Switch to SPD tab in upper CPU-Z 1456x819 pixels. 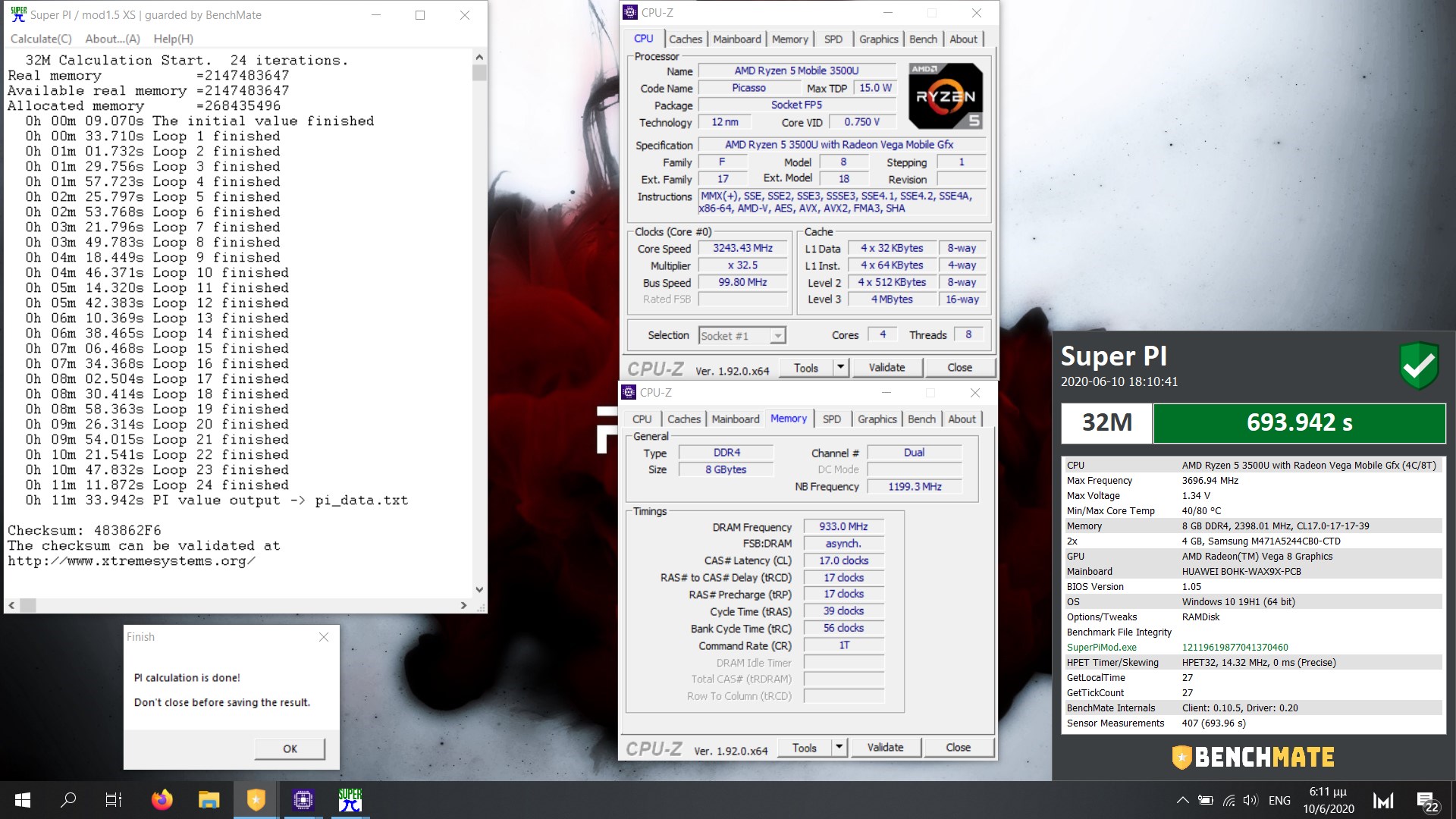(833, 39)
